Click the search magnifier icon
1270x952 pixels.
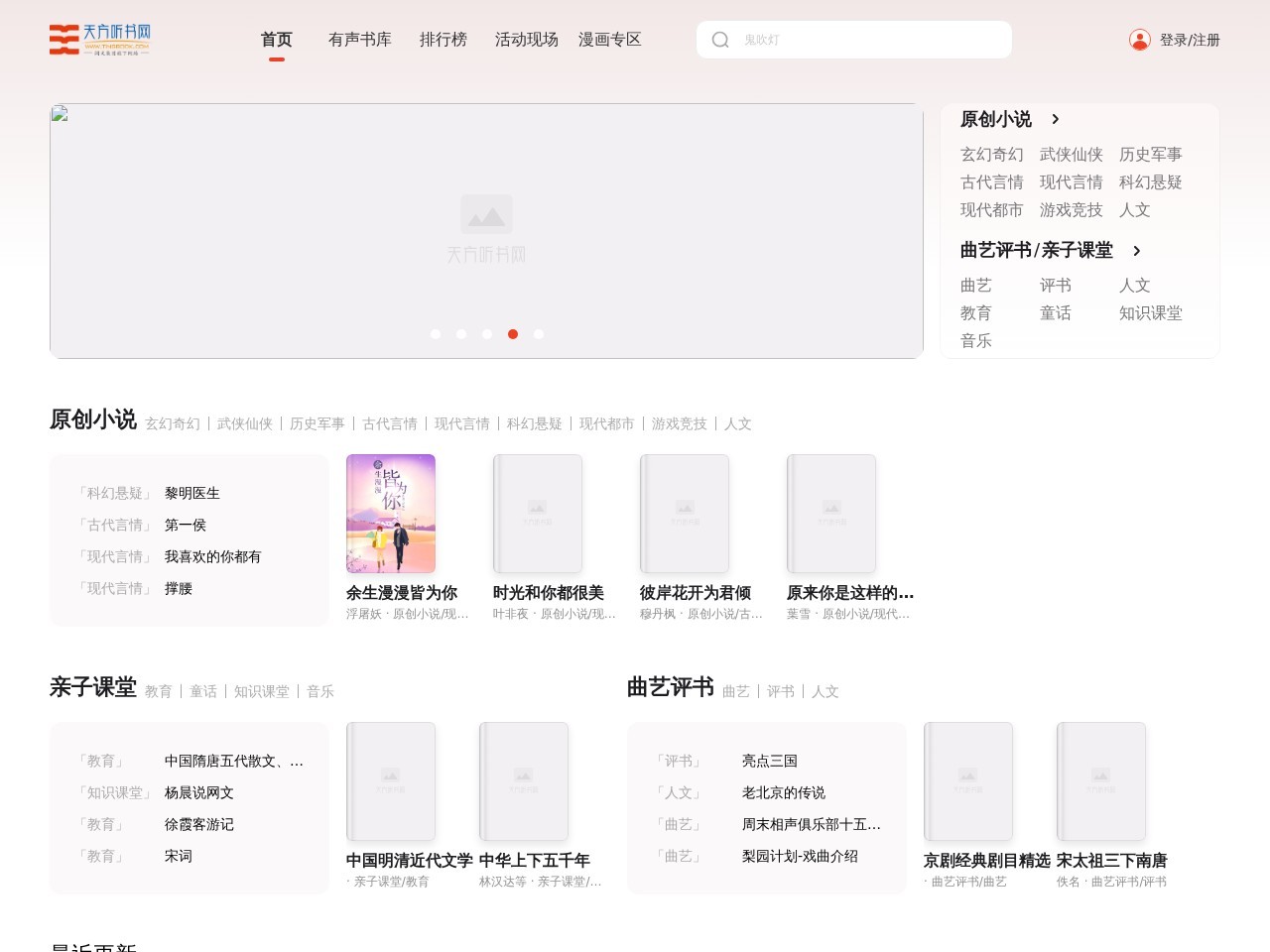click(720, 40)
